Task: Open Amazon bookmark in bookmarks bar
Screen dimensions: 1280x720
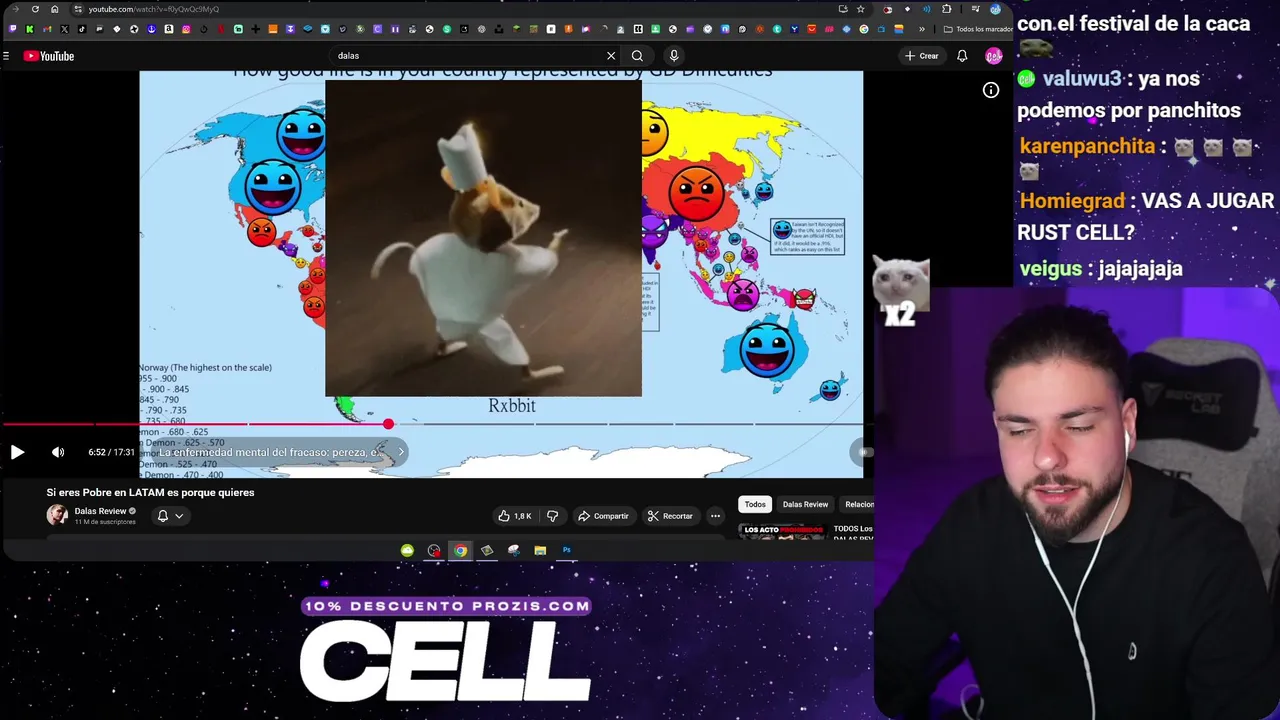Action: click(x=169, y=29)
